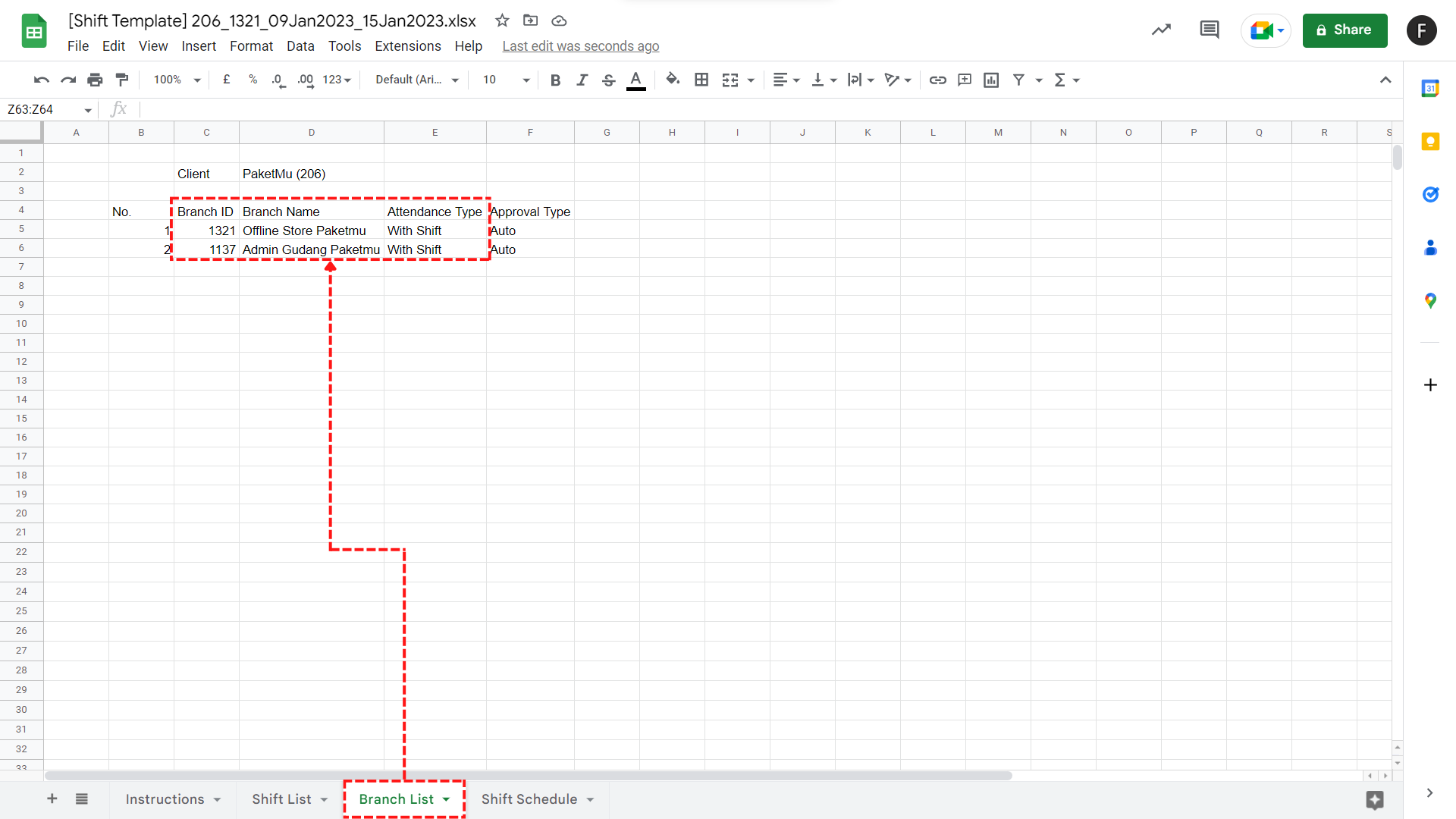This screenshot has height=819, width=1456.
Task: Increase decimal places
Action: click(x=305, y=80)
